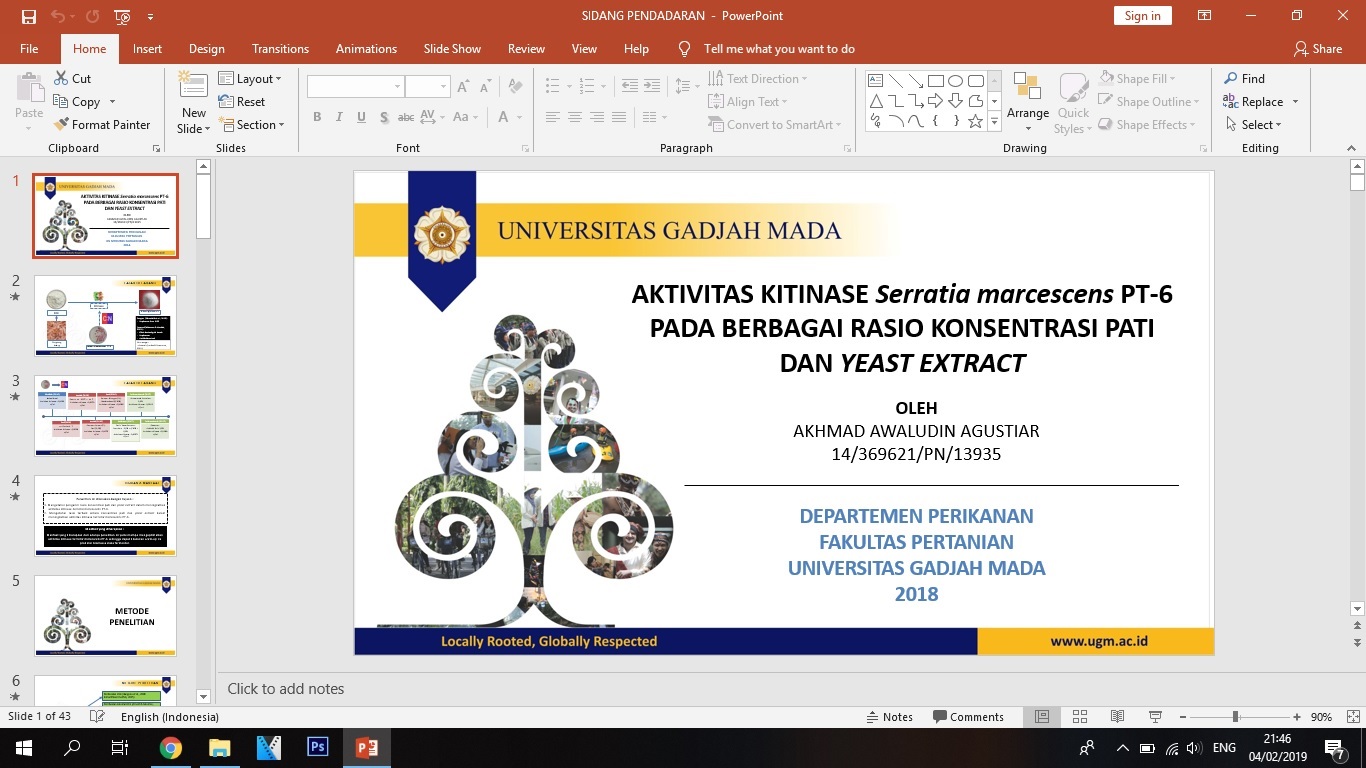
Task: Adjust the zoom slider handle
Action: [x=1236, y=717]
